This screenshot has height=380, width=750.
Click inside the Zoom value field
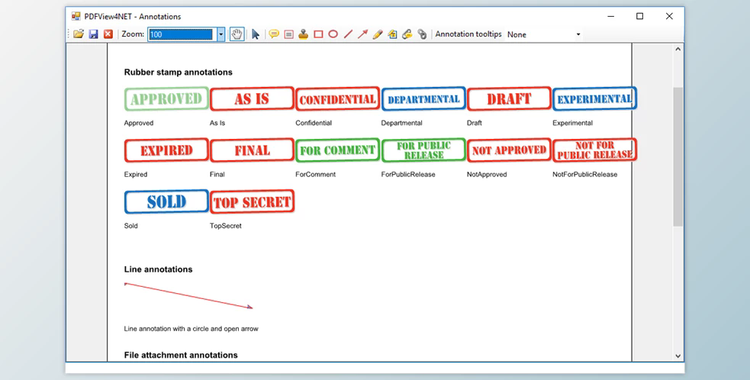[181, 34]
